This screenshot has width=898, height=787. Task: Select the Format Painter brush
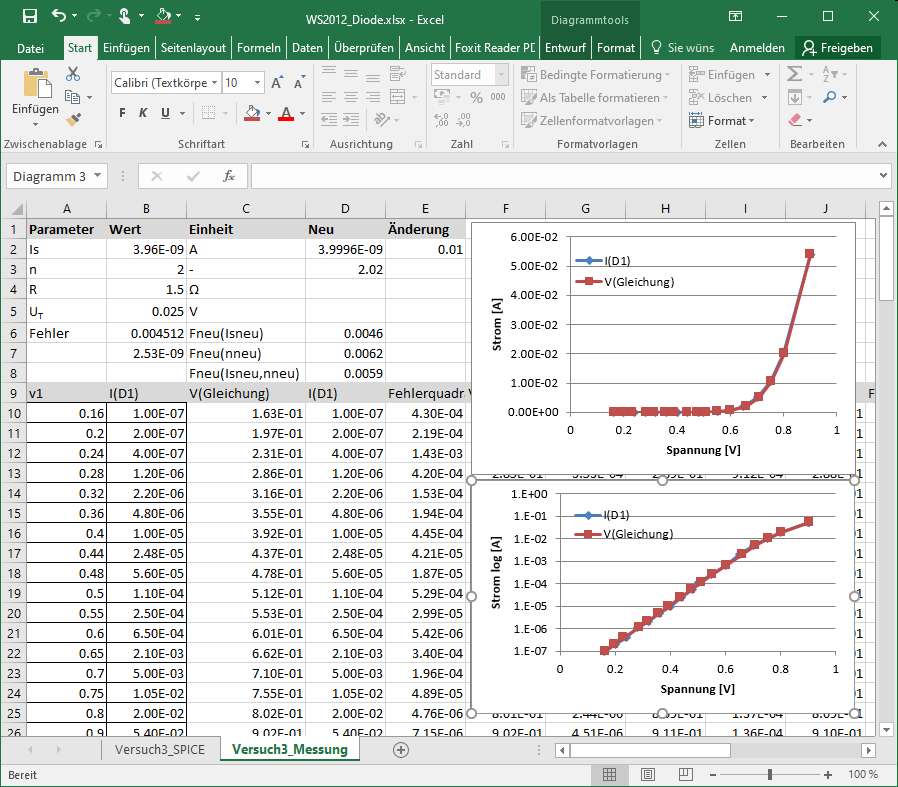[73, 120]
